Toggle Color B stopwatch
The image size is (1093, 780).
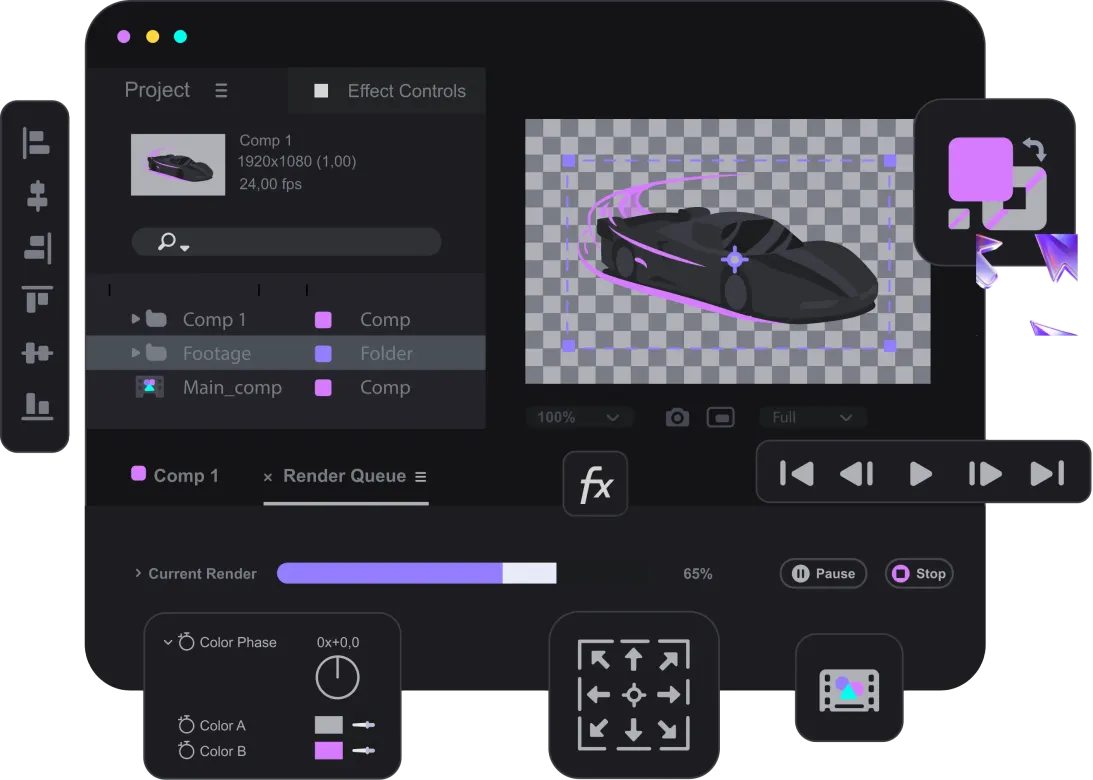(x=186, y=751)
